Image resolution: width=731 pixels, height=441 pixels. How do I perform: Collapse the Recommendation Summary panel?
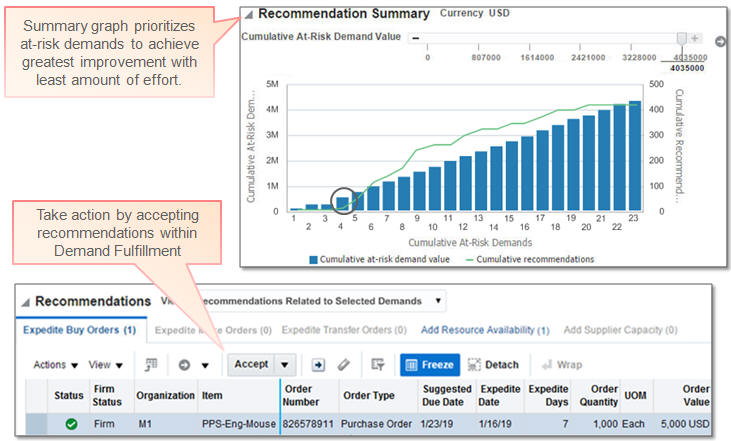[x=249, y=15]
